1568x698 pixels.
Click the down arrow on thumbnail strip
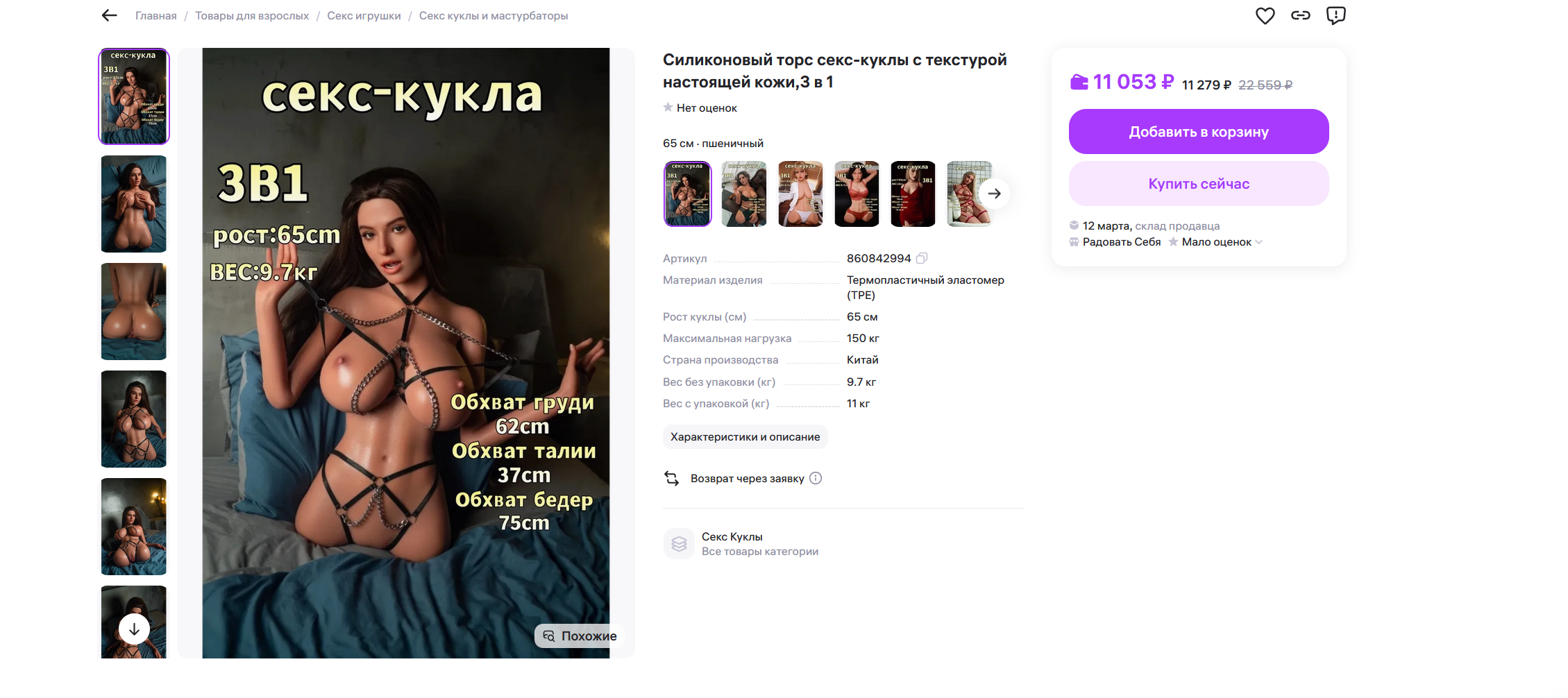[x=134, y=629]
